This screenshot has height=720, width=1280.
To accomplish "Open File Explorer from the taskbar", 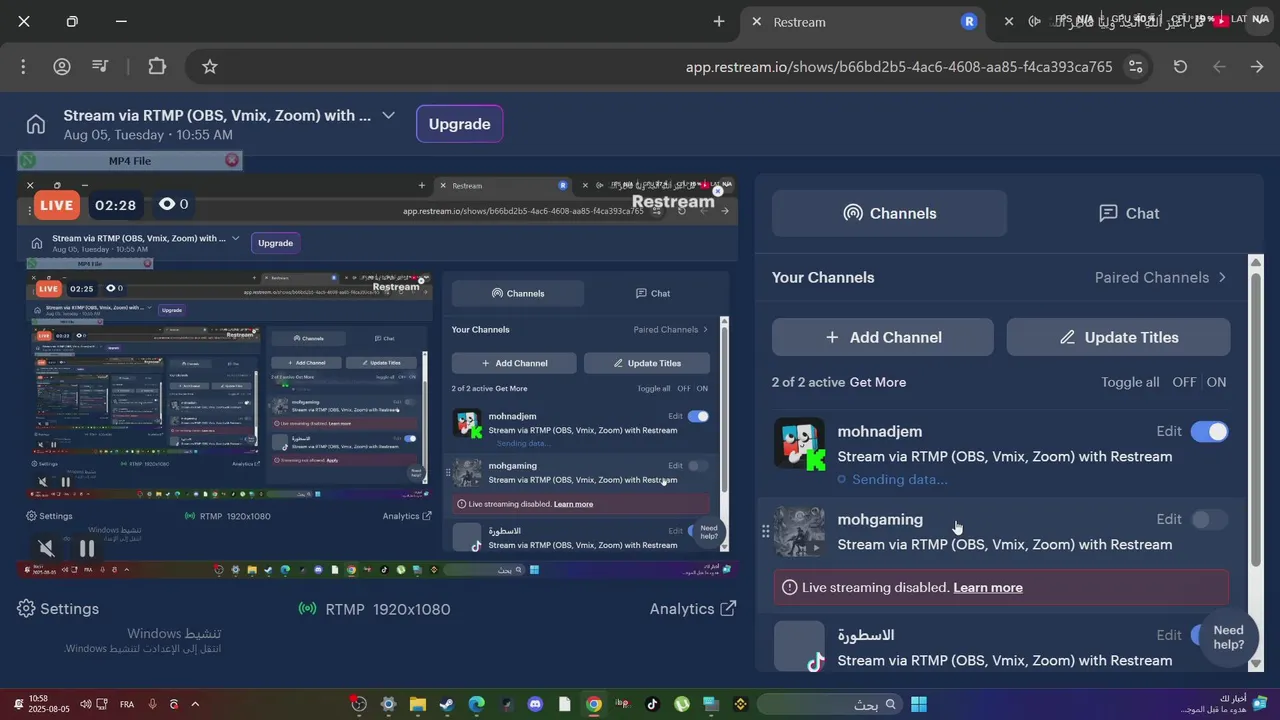I will pyautogui.click(x=418, y=704).
